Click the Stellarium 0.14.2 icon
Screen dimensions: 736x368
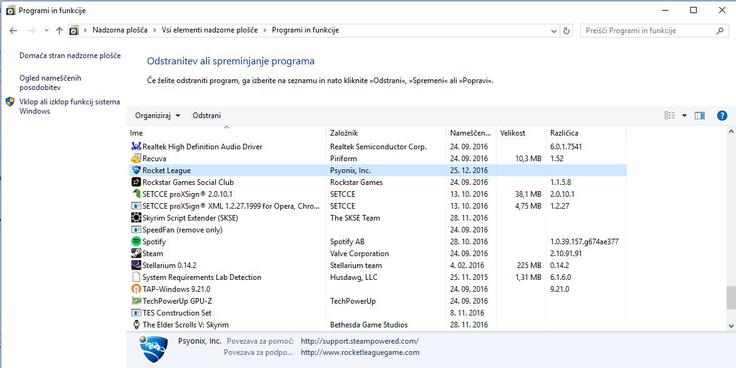pyautogui.click(x=136, y=265)
